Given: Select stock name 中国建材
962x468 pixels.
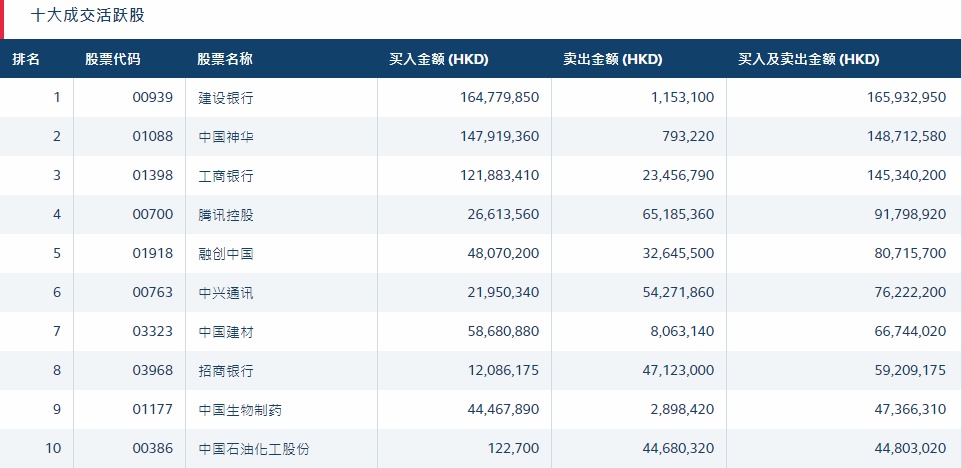Looking at the screenshot, I should coord(226,332).
